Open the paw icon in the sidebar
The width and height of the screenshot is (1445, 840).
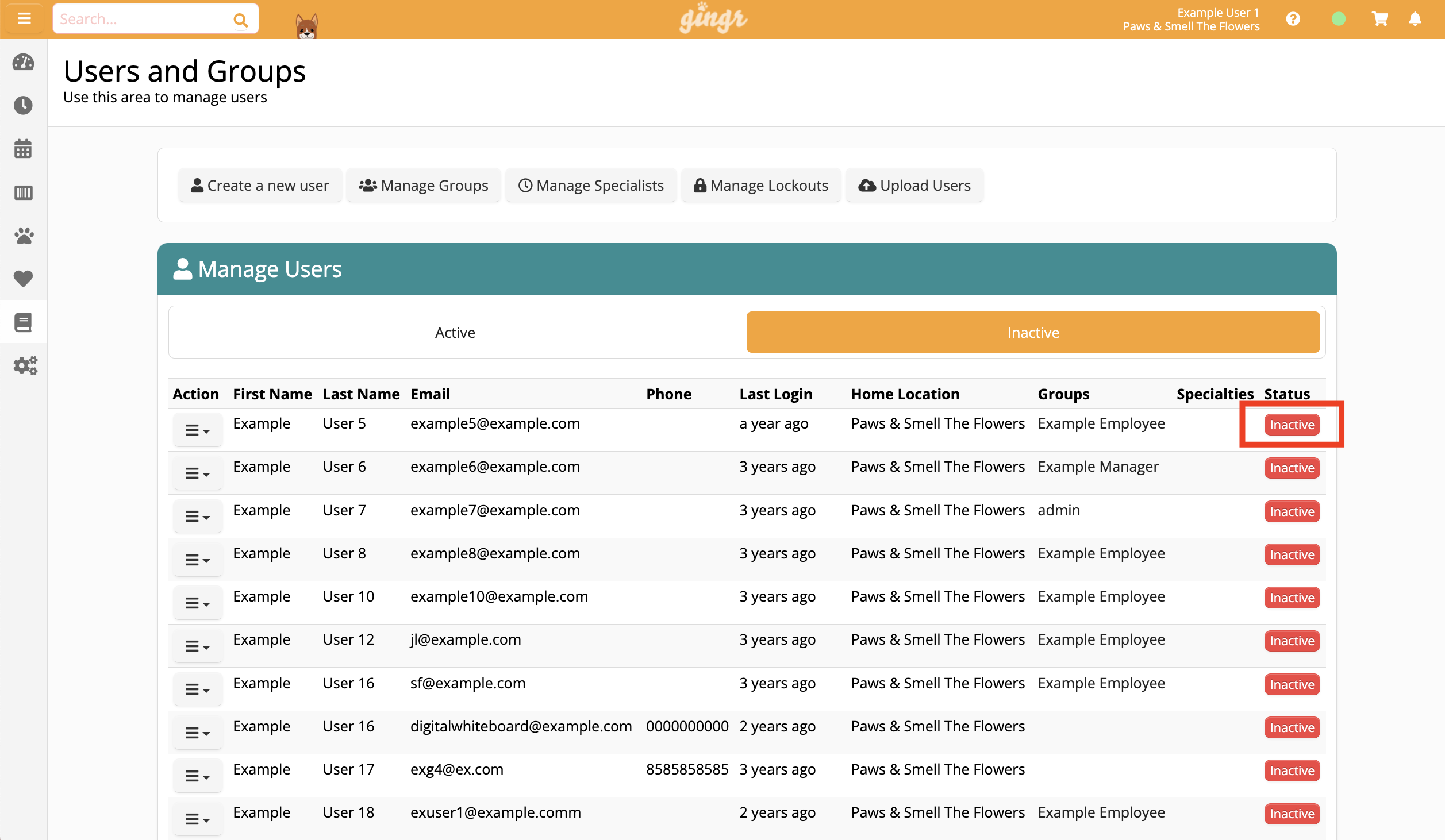[23, 236]
